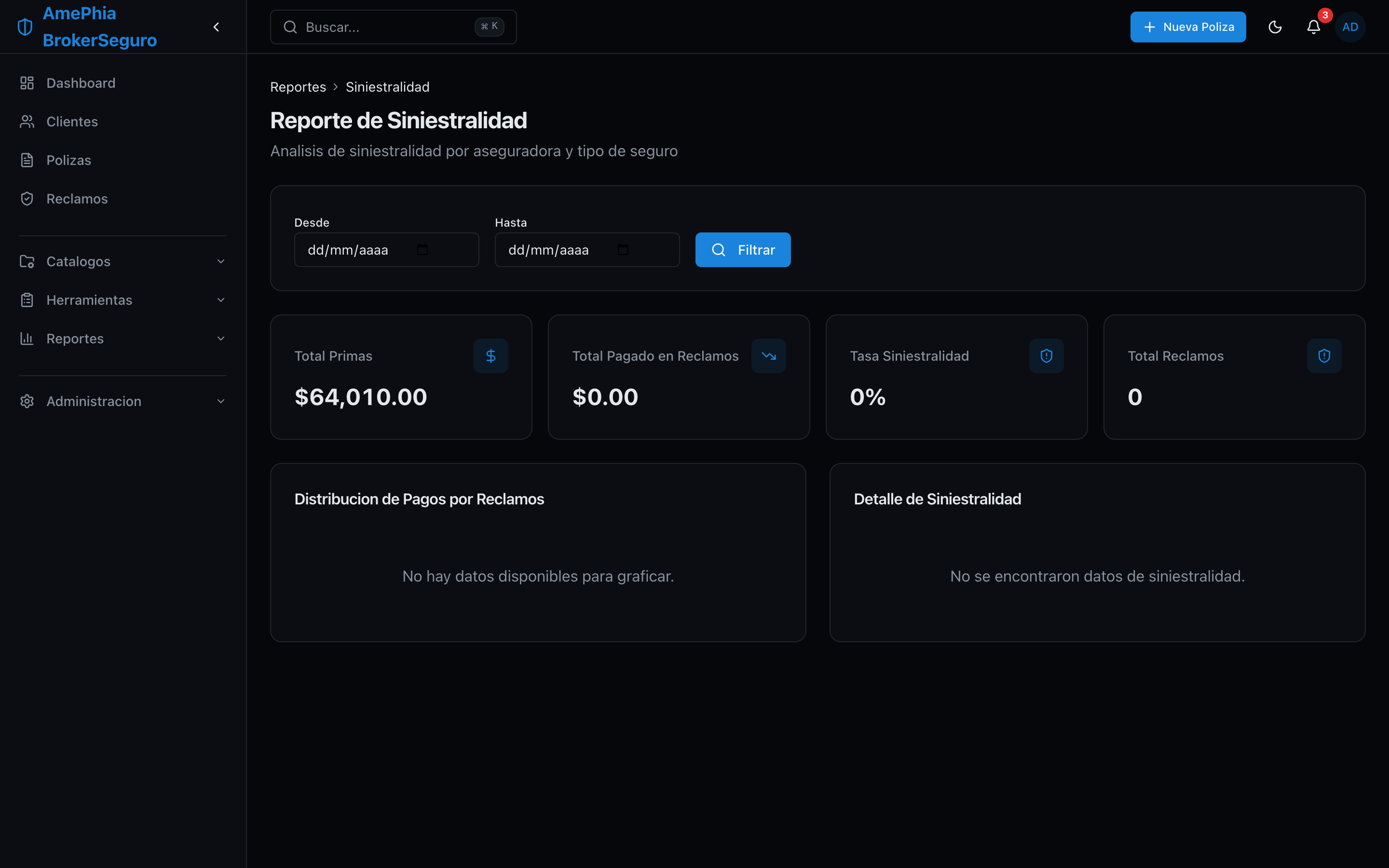Open the Hasta calendar picker icon
This screenshot has width=1389, height=868.
pyautogui.click(x=623, y=250)
